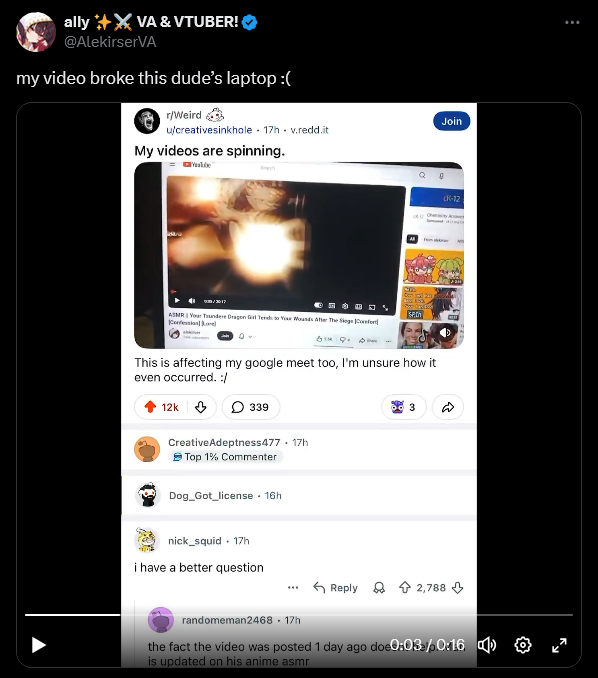Screen dimensions: 598x678
Task: Click the video progress bar
Action: [x=299, y=614]
